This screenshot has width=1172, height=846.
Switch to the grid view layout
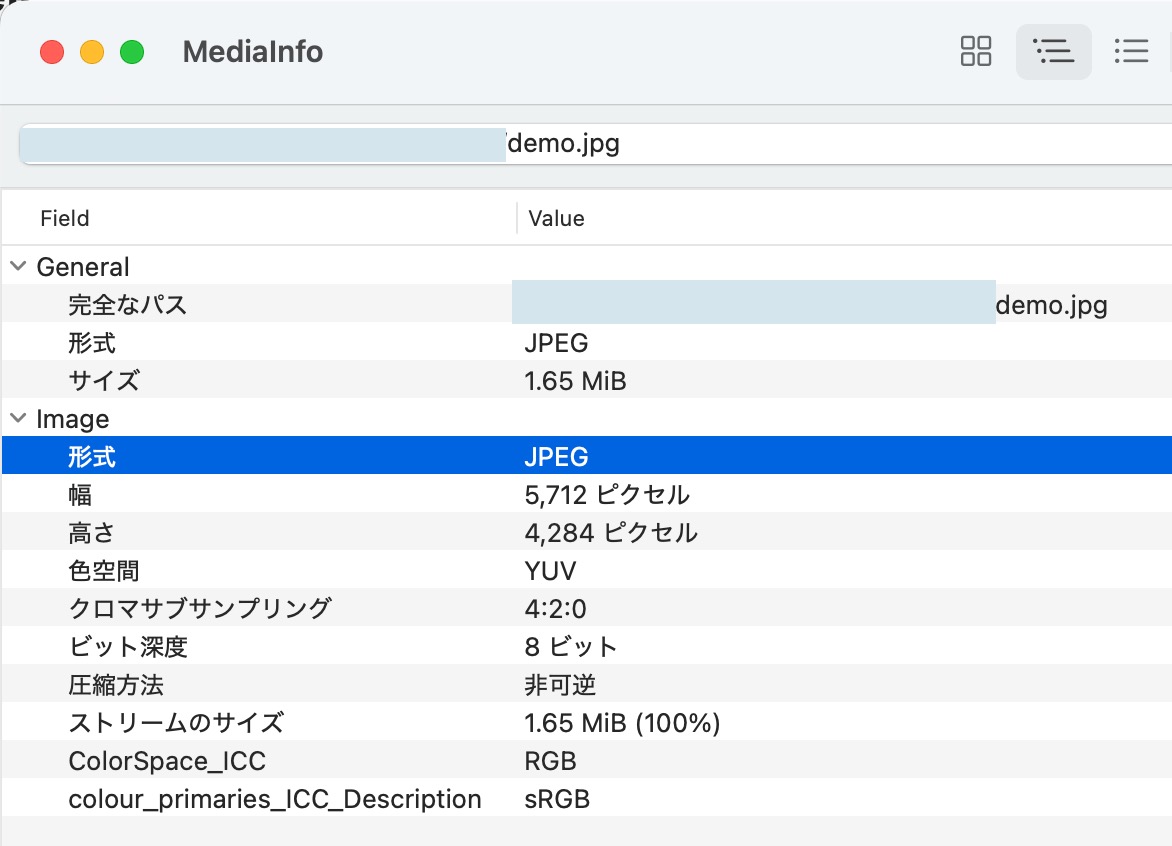(974, 51)
